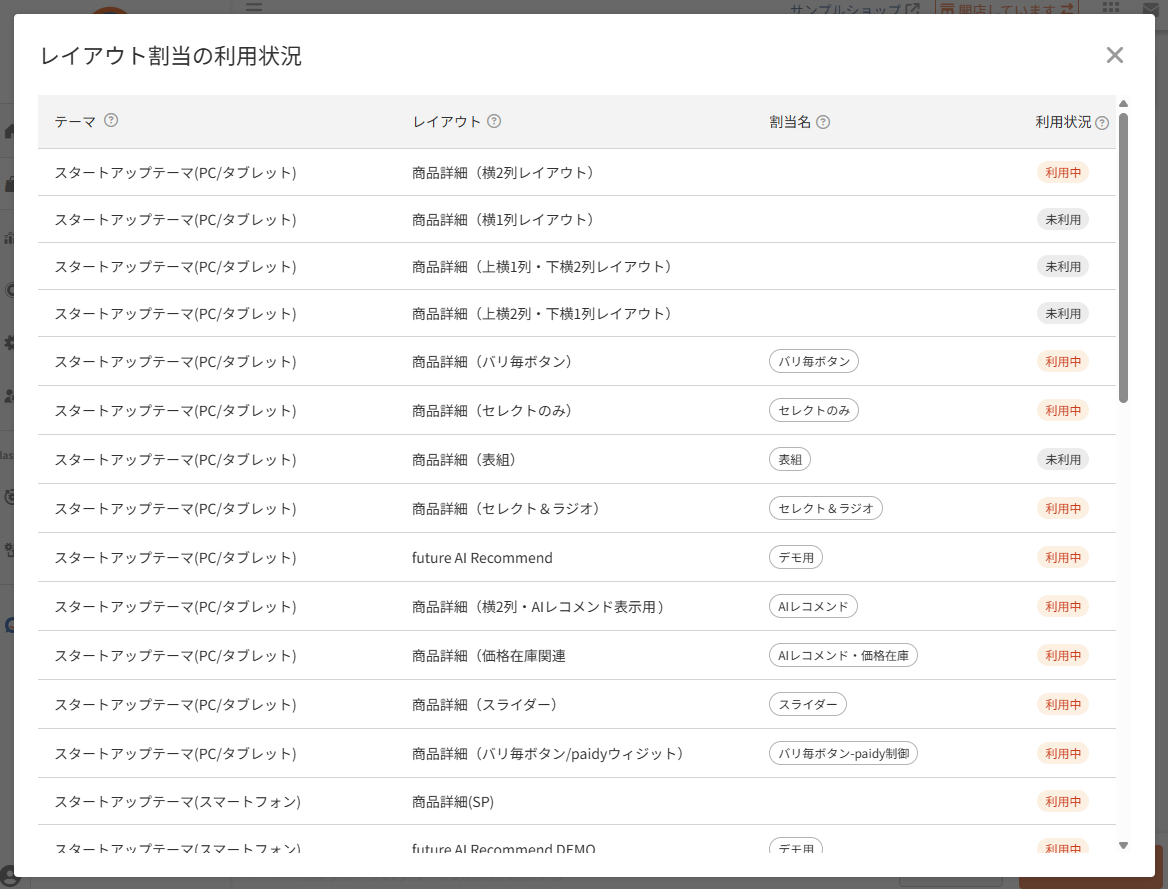Screen dimensions: 1168x889
Task: Click the セレクト＆ラジオ assignment tag
Action: pyautogui.click(x=825, y=508)
